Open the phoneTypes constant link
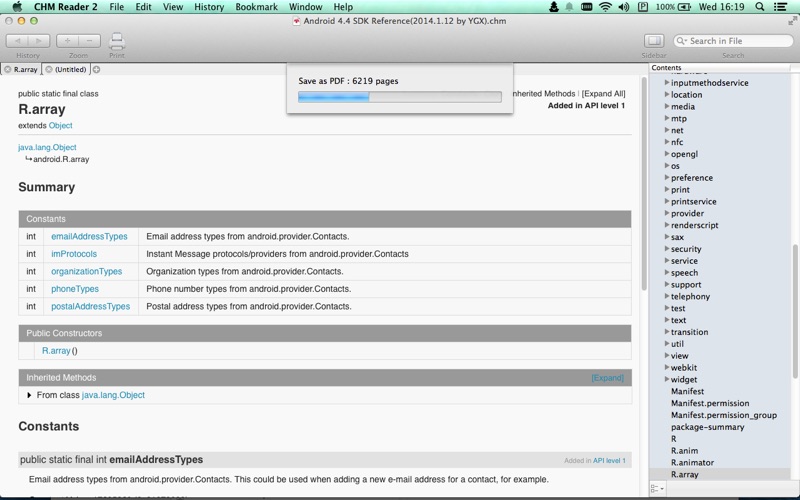The image size is (800, 500). pyautogui.click(x=75, y=289)
